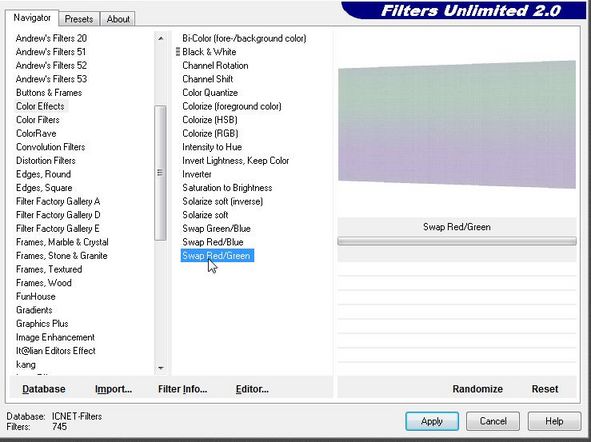591x442 pixels.
Task: Select Channel Shift filter
Action: click(x=208, y=79)
